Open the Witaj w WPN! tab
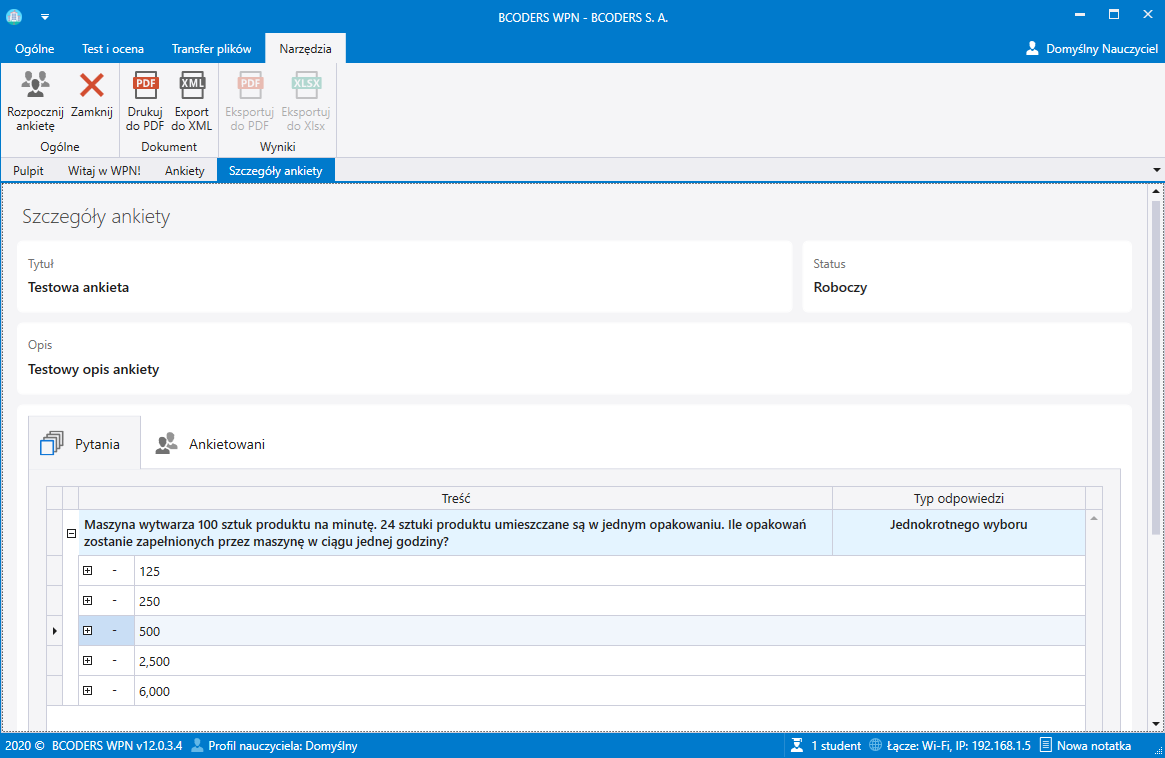Image resolution: width=1165 pixels, height=758 pixels. [x=104, y=170]
